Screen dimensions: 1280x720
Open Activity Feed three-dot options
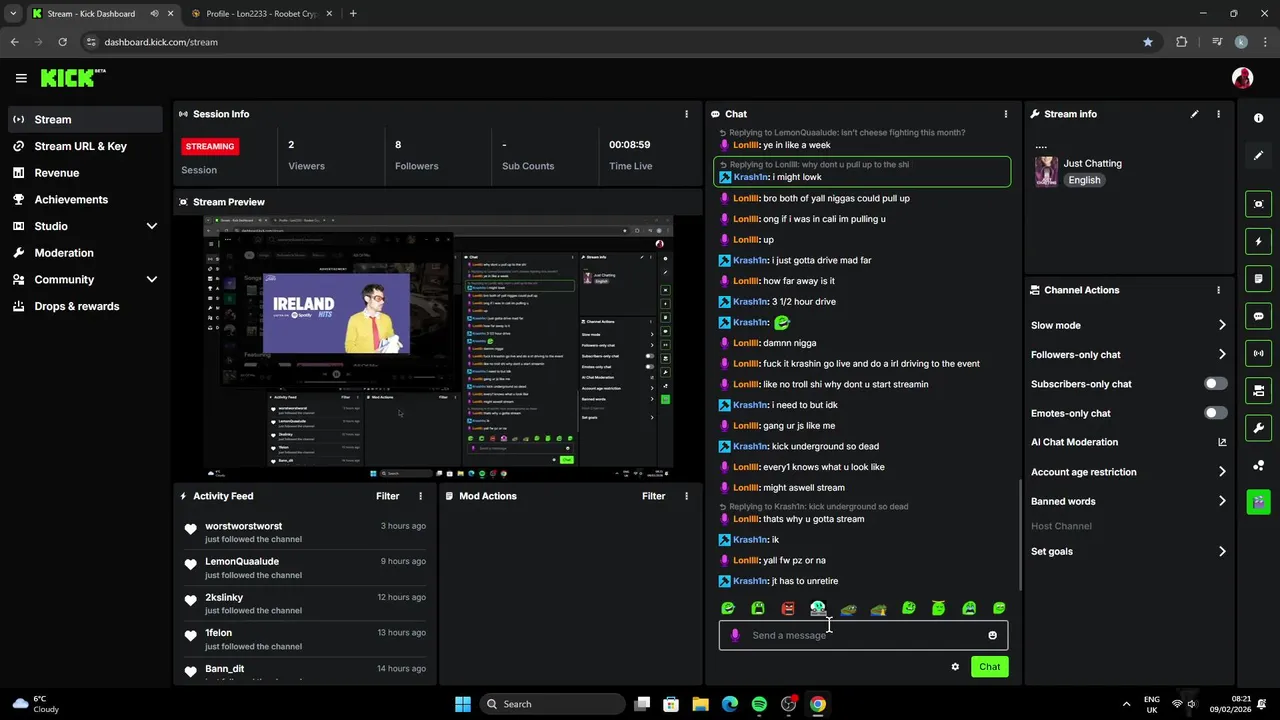pyautogui.click(x=420, y=496)
